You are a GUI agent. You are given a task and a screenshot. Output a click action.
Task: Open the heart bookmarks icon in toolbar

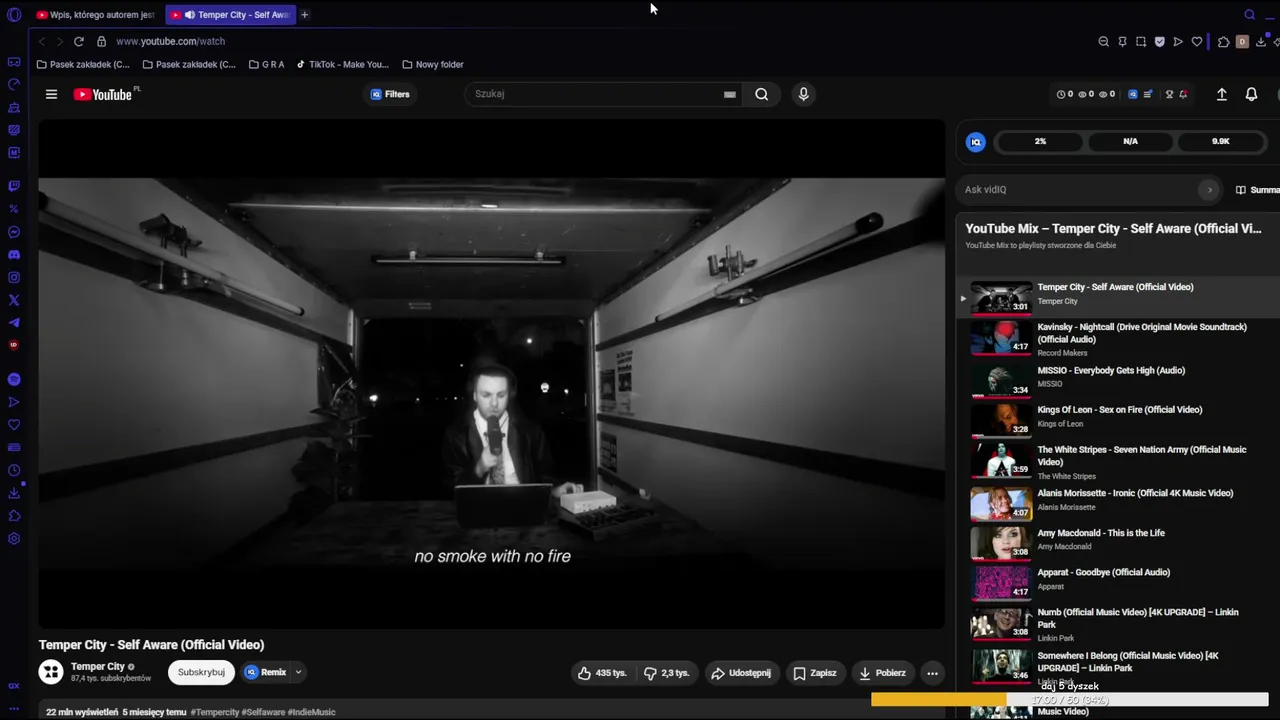(x=1197, y=42)
